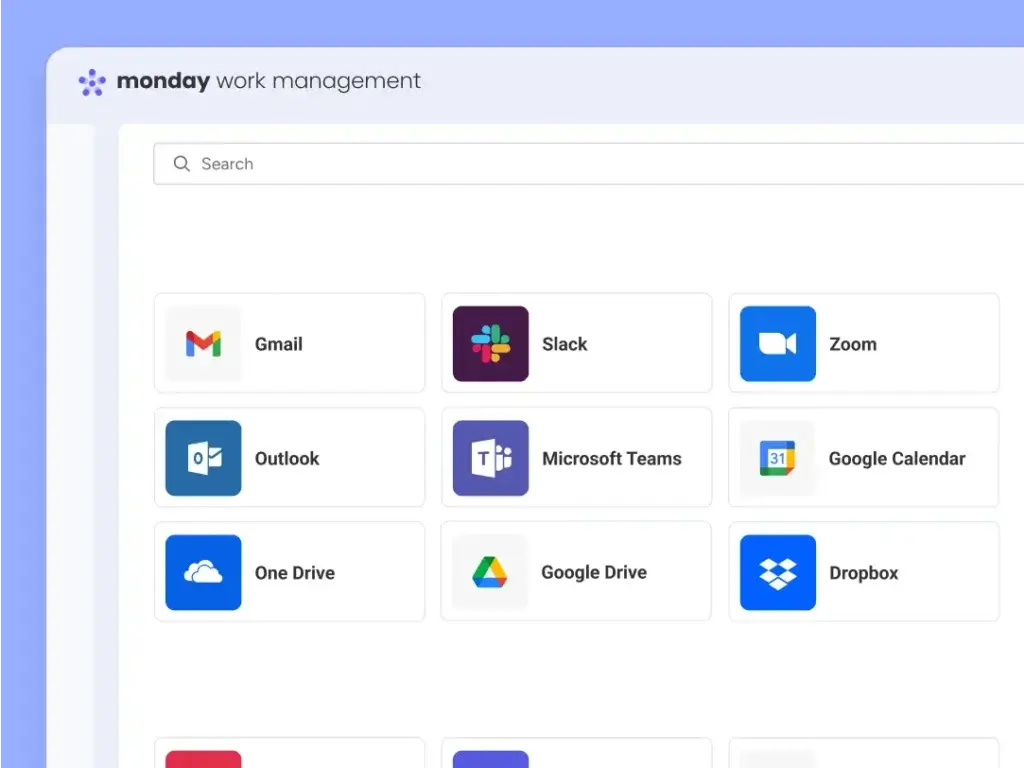This screenshot has width=1024, height=768.
Task: Click the One Drive label text
Action: coord(295,573)
